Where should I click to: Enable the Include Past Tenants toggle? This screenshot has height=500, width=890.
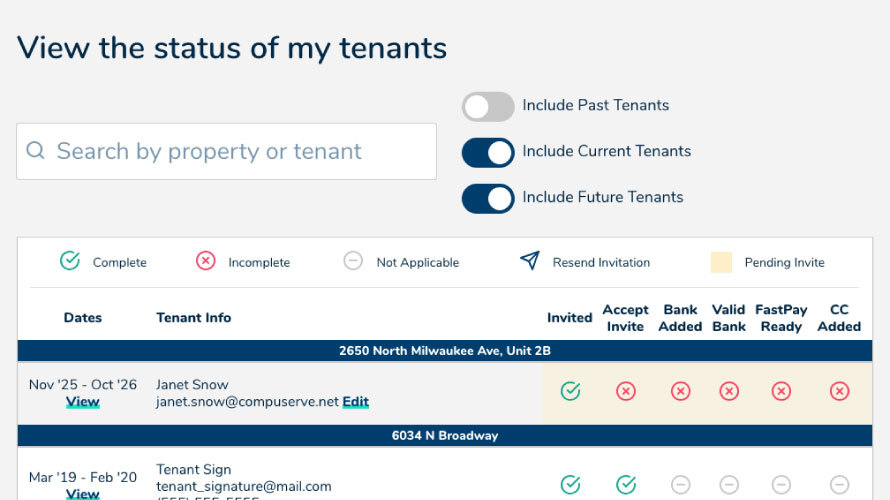tap(488, 106)
